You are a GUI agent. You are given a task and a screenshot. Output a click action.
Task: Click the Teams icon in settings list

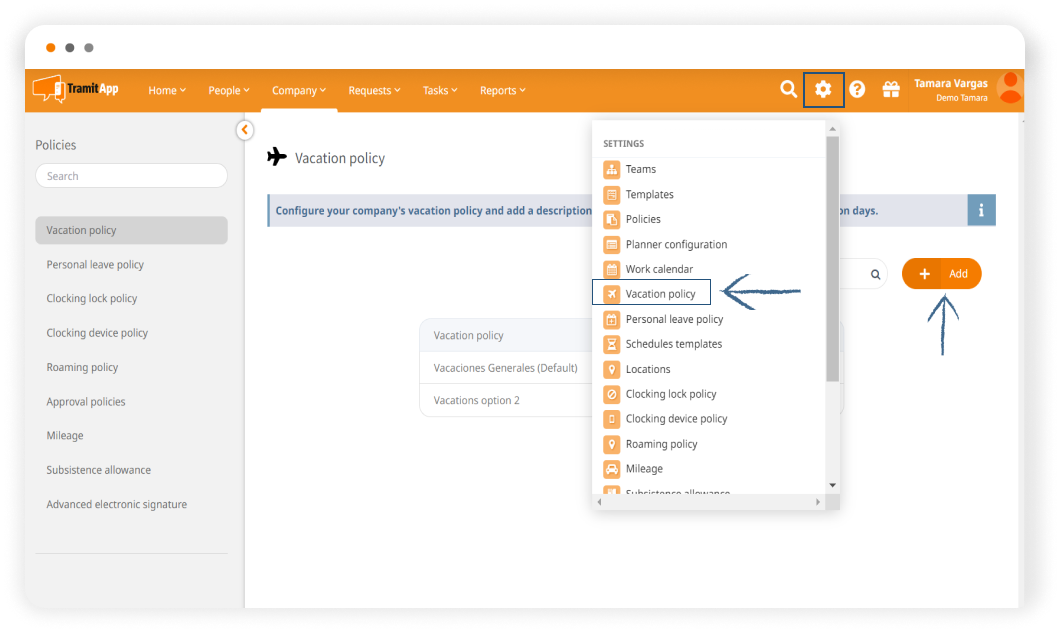[x=612, y=169]
